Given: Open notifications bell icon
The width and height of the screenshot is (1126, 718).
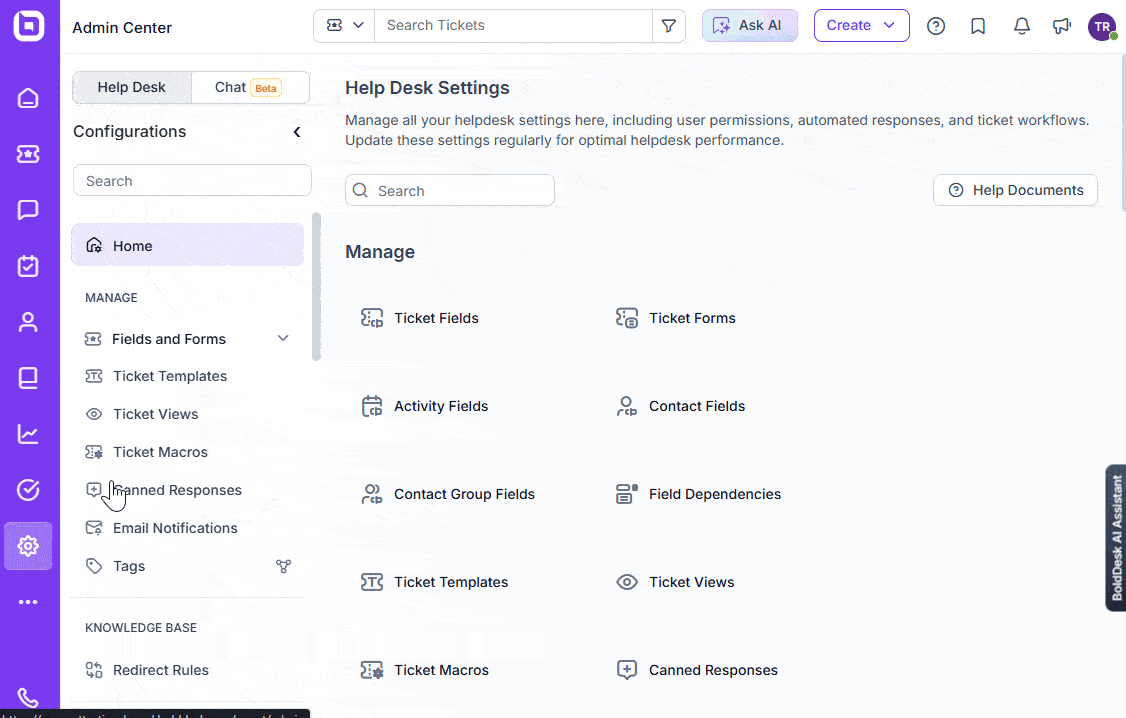Looking at the screenshot, I should (x=1021, y=26).
